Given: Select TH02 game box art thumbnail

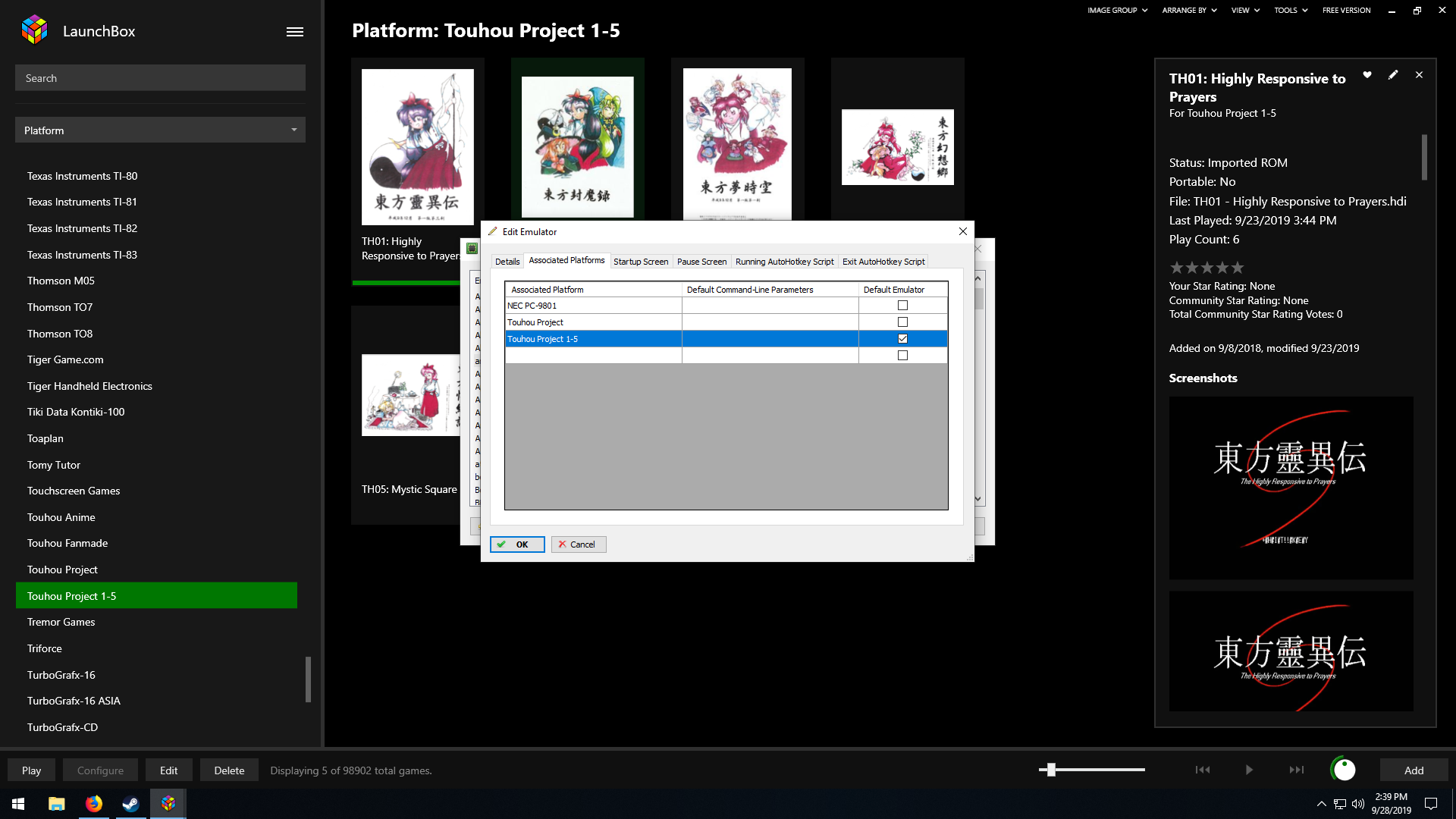Looking at the screenshot, I should (577, 147).
